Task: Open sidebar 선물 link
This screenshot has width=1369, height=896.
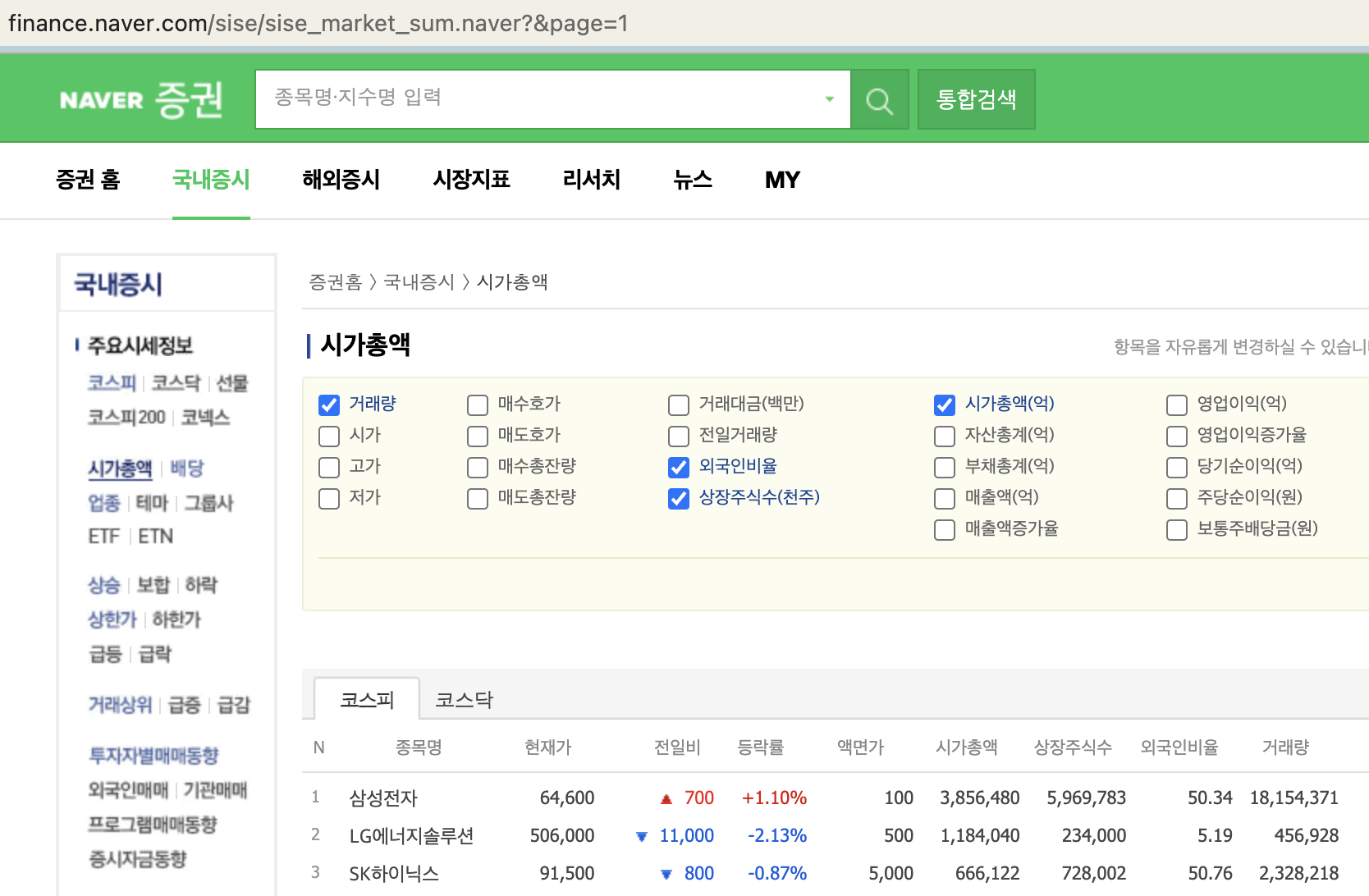Action: point(231,383)
